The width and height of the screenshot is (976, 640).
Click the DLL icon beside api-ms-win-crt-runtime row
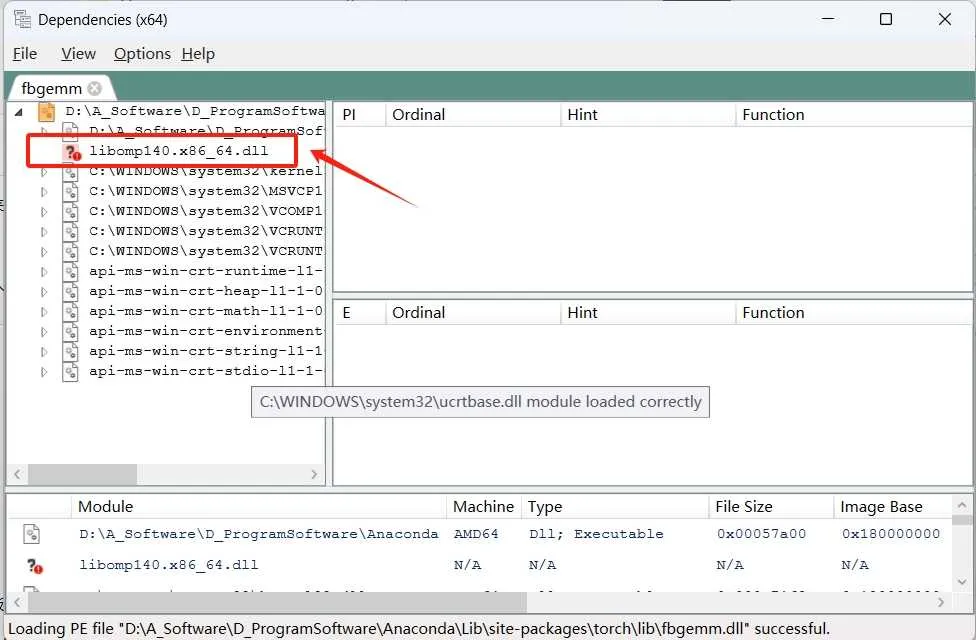pyautogui.click(x=70, y=271)
